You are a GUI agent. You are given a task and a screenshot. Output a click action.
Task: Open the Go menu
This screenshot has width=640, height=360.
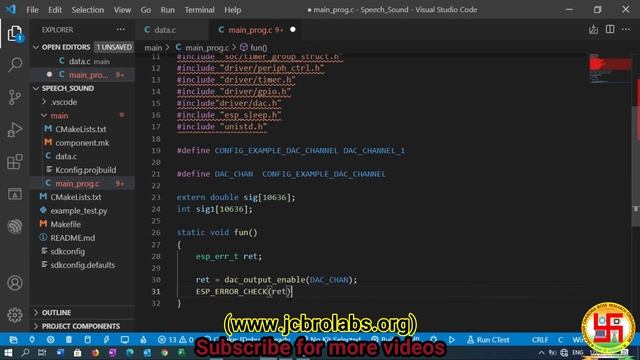coord(146,9)
